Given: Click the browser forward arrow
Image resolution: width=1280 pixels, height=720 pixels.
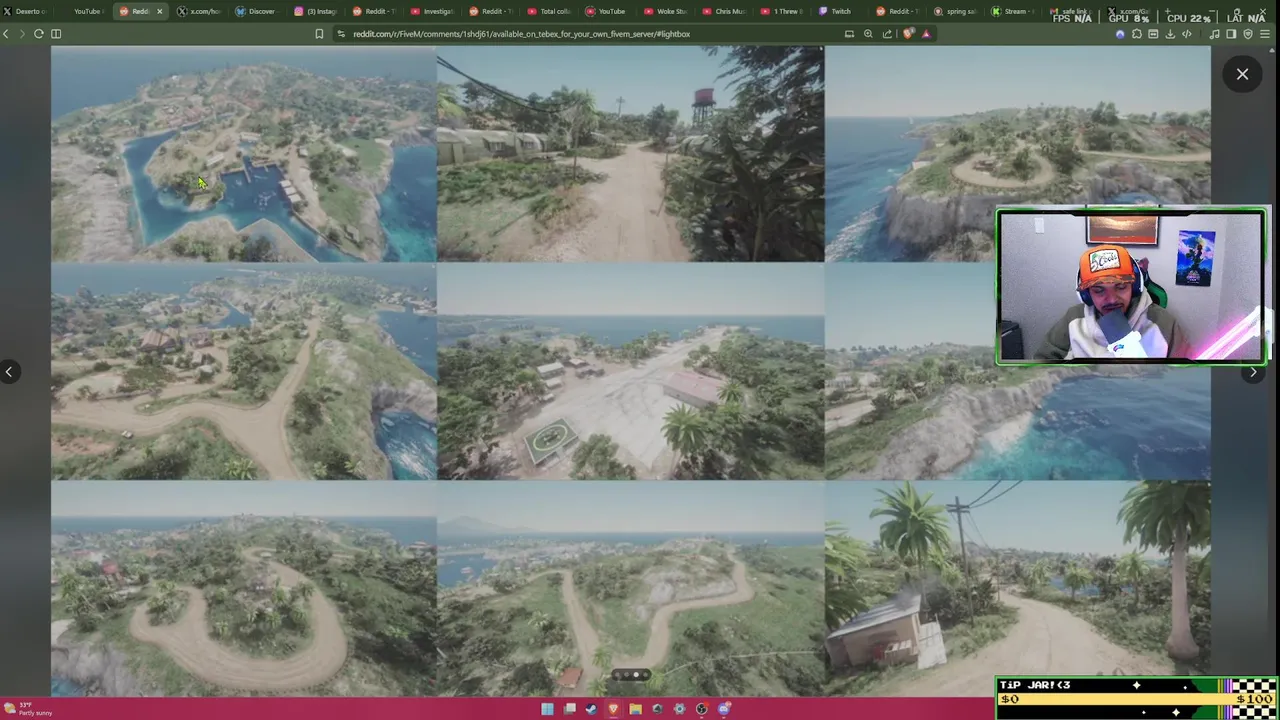Looking at the screenshot, I should click(22, 34).
